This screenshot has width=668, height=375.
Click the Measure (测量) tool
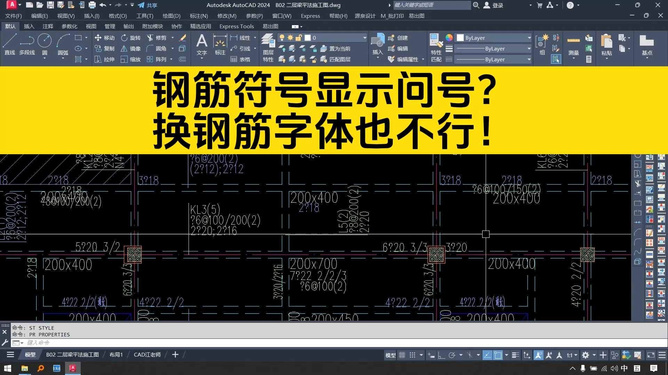573,45
